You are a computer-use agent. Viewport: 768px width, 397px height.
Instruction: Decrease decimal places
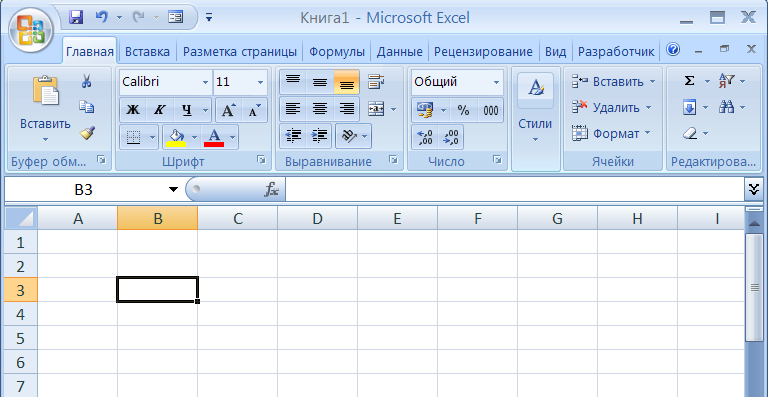451,137
